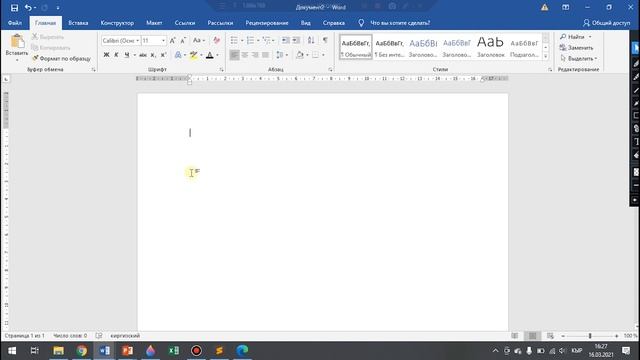
Task: Click the multilevel list icon
Action: (x=267, y=40)
